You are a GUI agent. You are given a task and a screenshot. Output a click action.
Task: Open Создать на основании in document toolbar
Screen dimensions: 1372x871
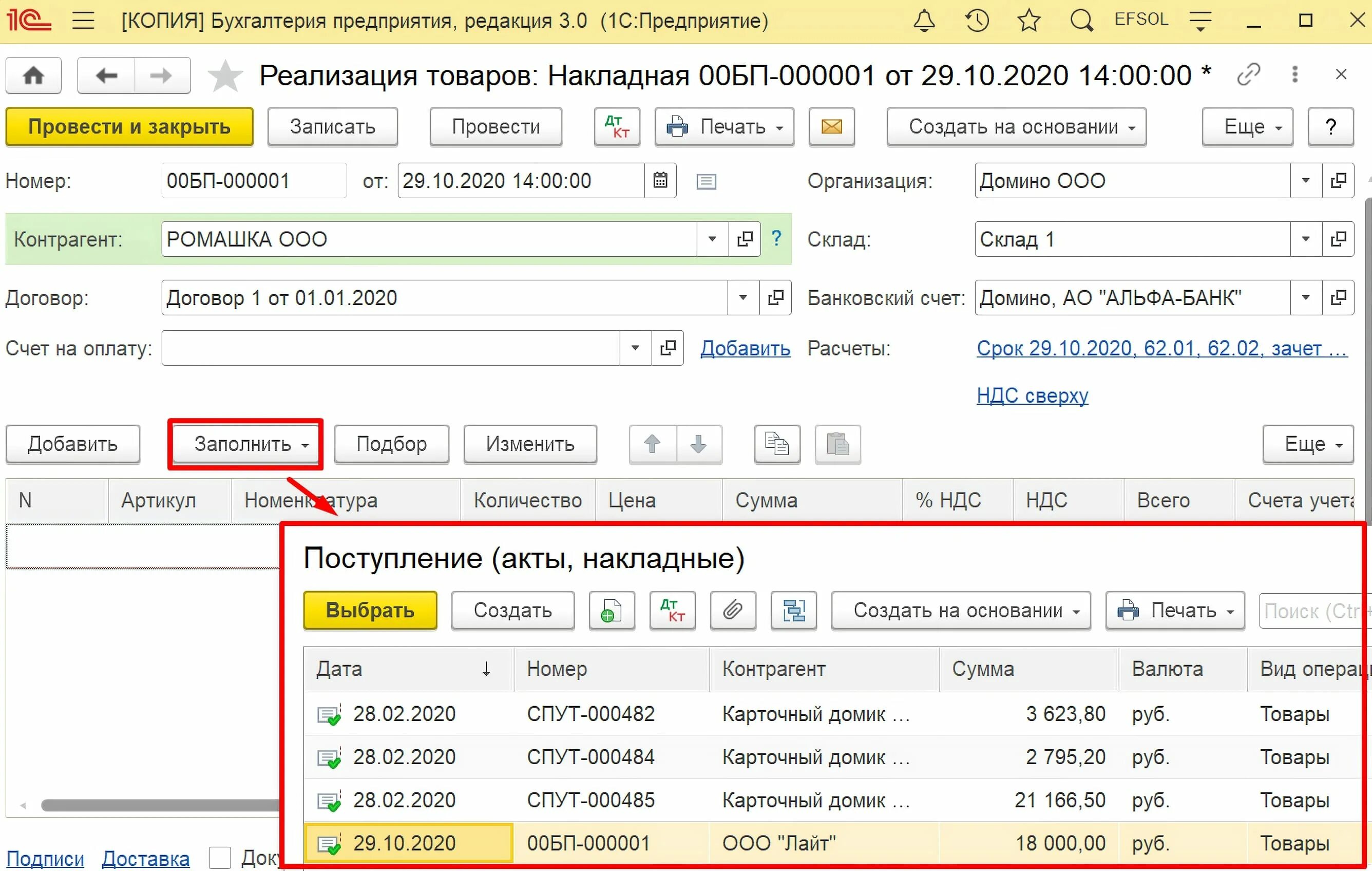(x=1016, y=126)
